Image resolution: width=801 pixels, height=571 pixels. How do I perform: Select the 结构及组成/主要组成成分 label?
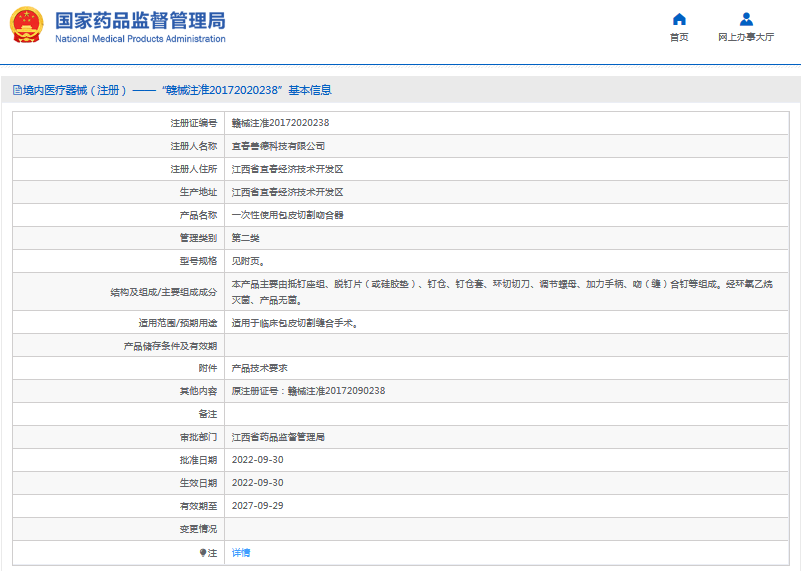pos(163,292)
